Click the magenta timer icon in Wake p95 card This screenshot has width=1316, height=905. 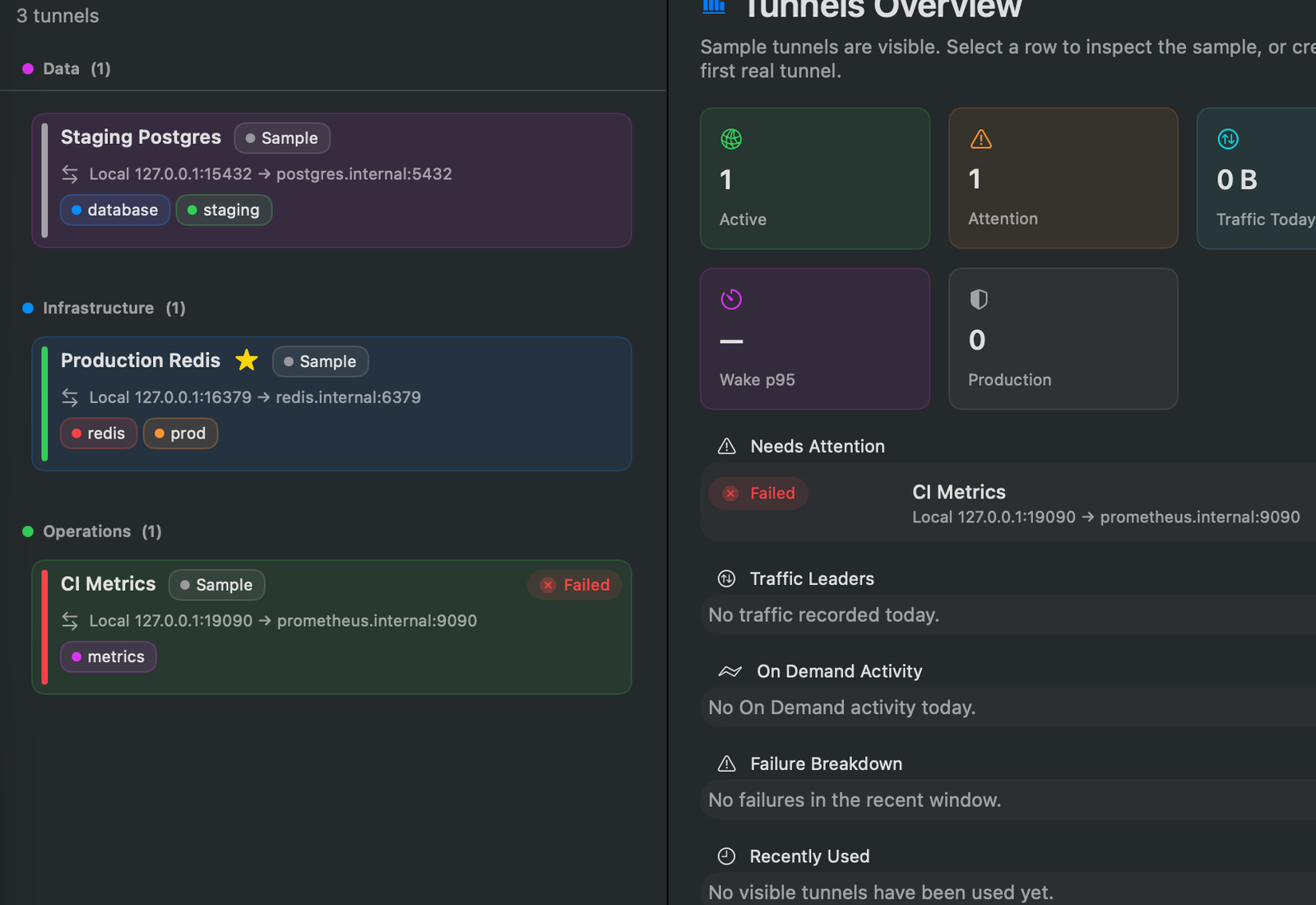click(x=731, y=299)
